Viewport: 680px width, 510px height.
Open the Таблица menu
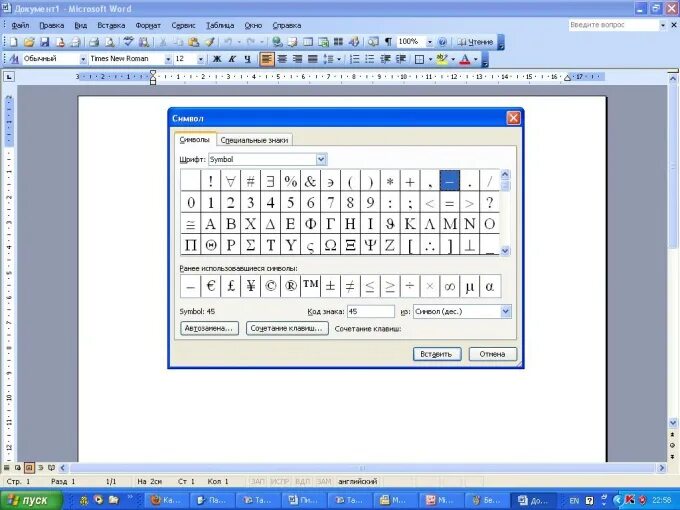pos(220,26)
